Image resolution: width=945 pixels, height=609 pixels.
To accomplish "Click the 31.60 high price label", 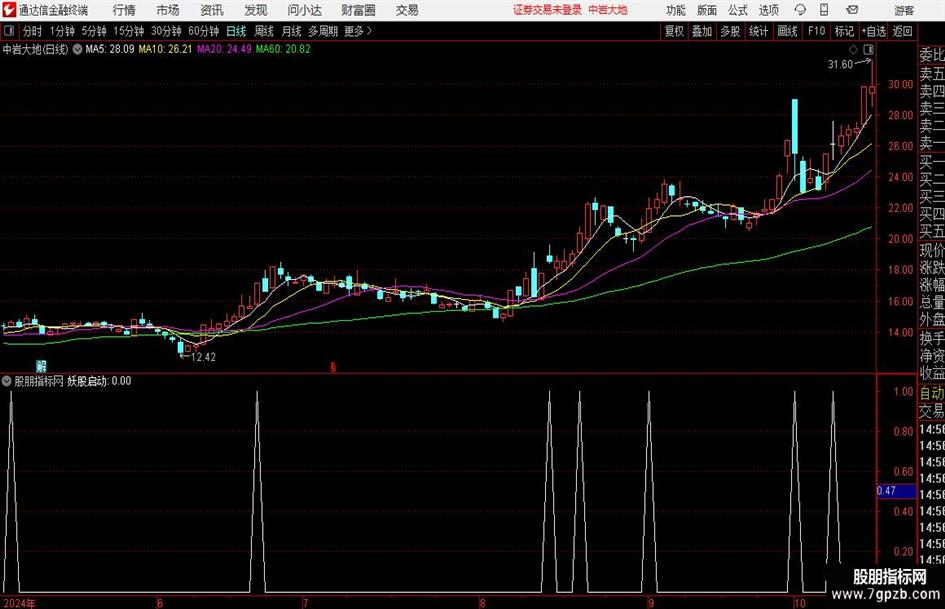I will tap(840, 65).
